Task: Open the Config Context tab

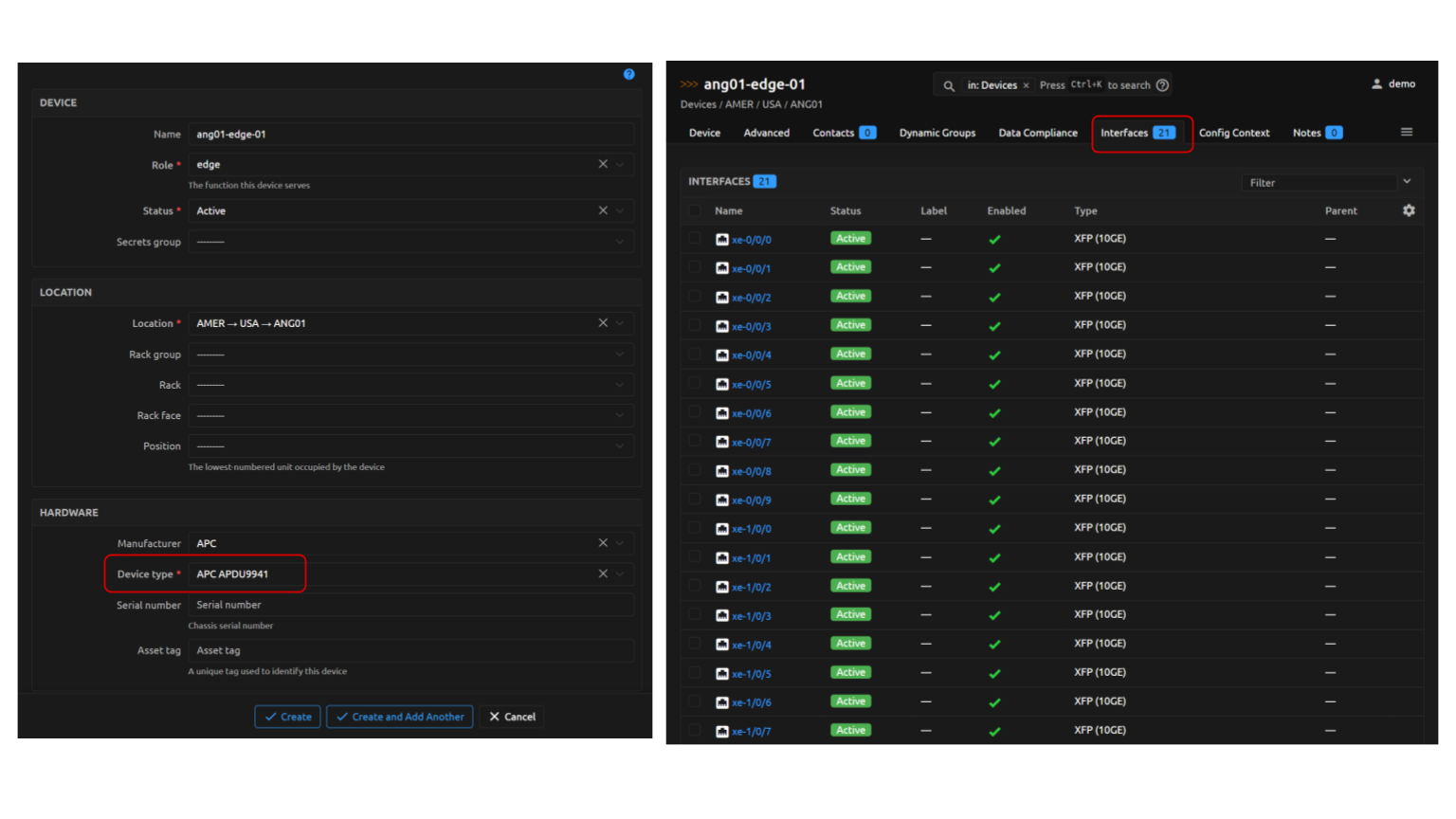Action: [x=1233, y=133]
